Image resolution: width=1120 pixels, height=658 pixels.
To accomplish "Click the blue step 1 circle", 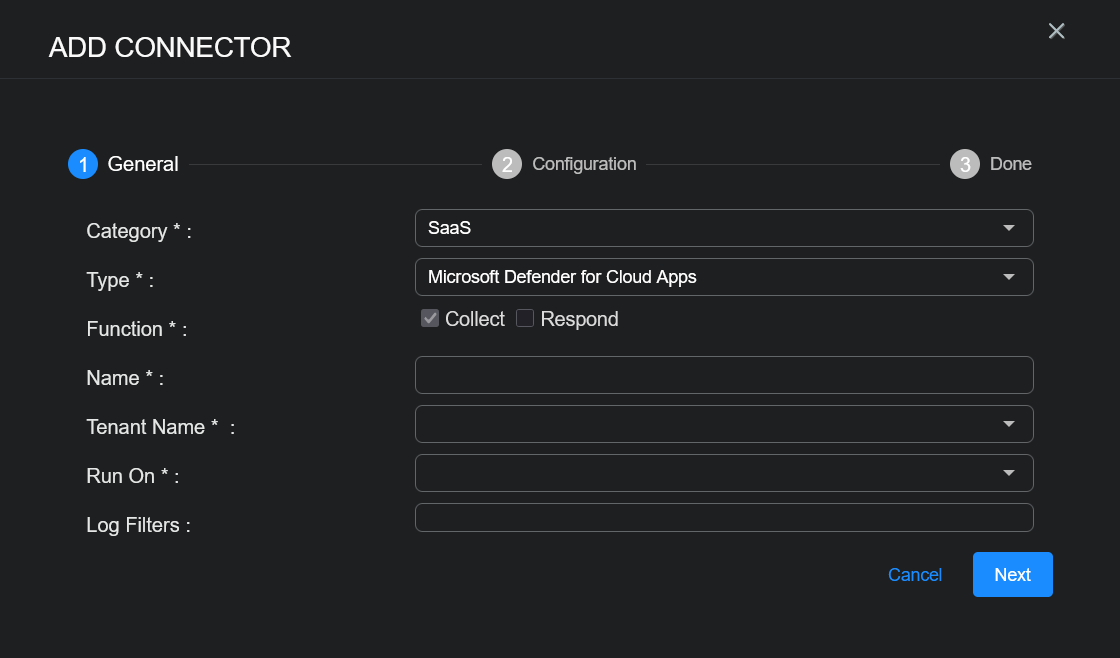I will pos(83,164).
